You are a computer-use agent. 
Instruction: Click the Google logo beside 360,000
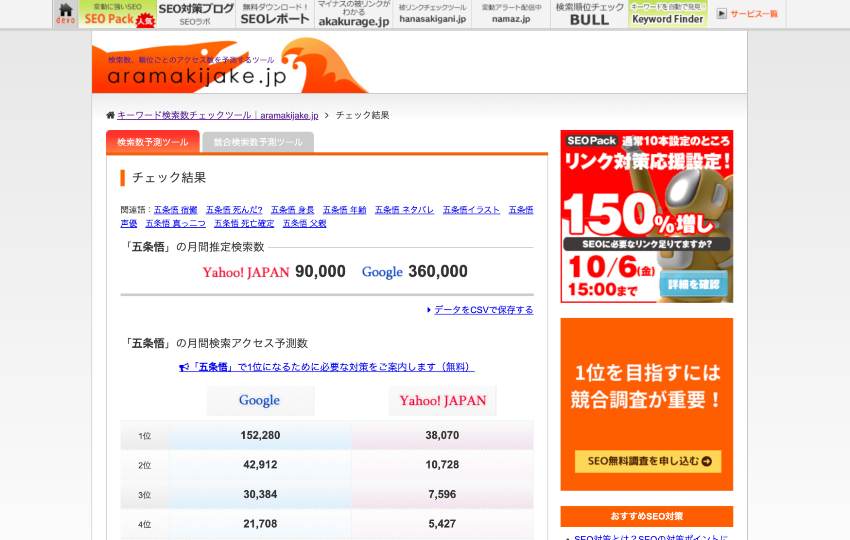382,272
